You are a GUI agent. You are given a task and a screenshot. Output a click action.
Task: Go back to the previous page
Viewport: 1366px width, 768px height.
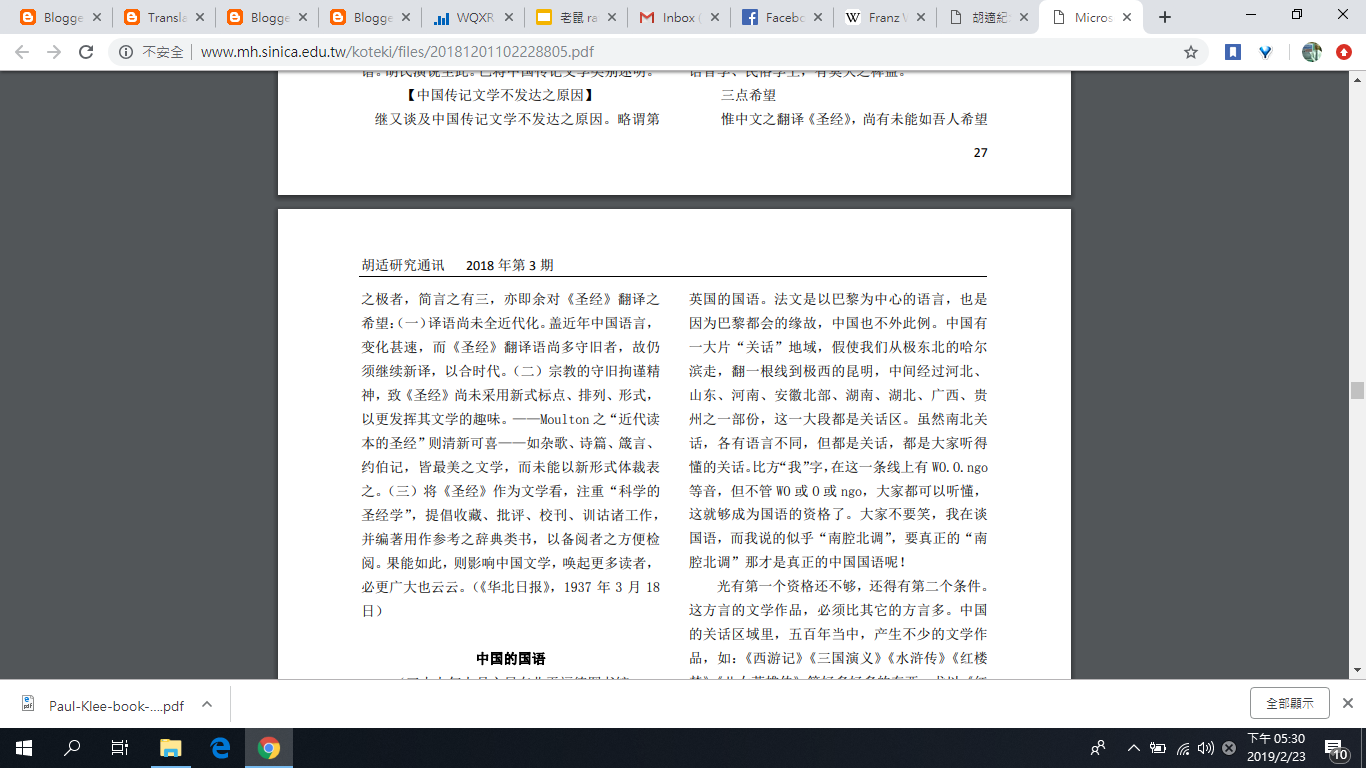[22, 53]
